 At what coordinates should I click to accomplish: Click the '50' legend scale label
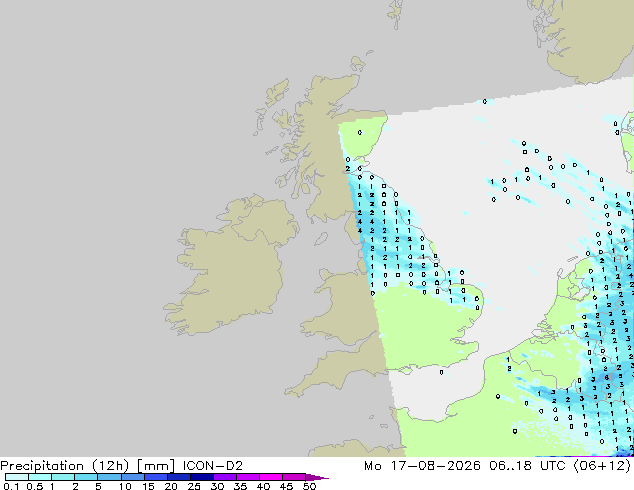[x=309, y=486]
